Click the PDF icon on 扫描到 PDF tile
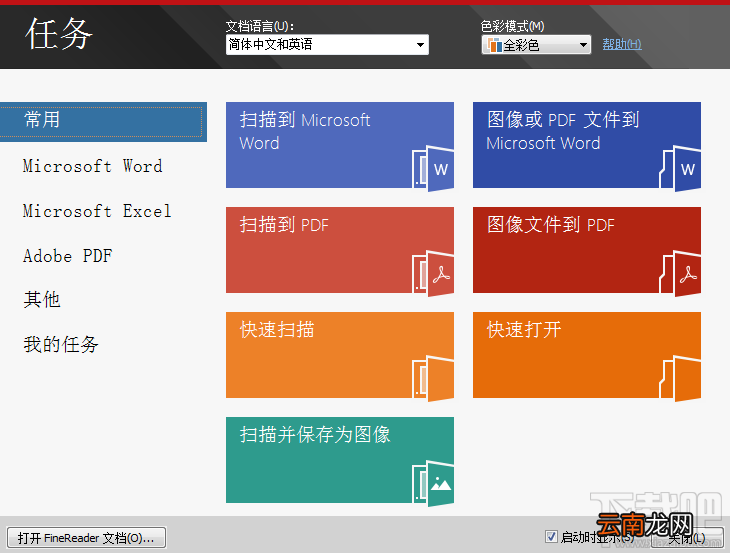730x553 pixels. pyautogui.click(x=433, y=274)
